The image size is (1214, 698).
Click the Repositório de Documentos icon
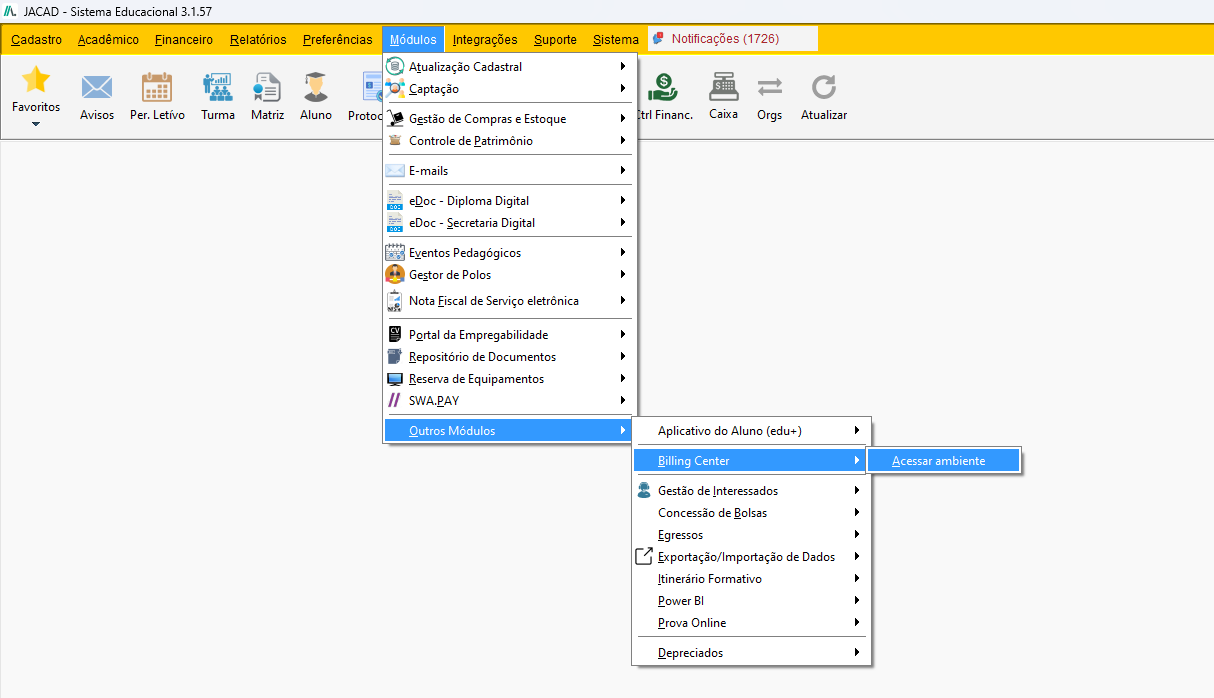coord(394,357)
